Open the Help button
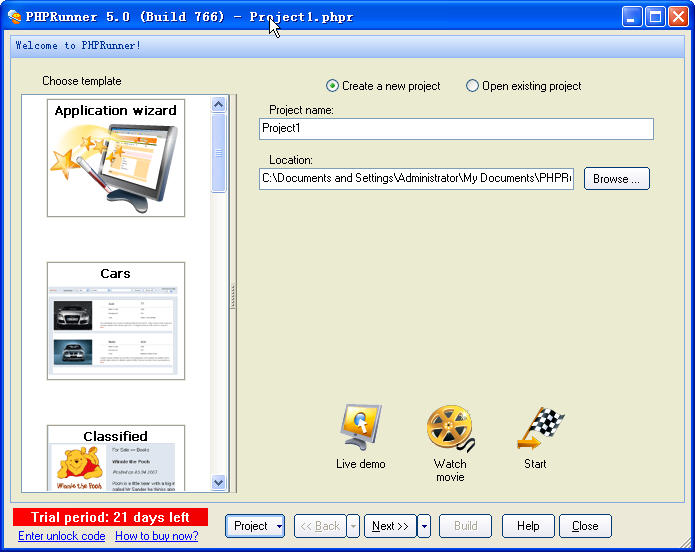Image resolution: width=695 pixels, height=552 pixels. [x=528, y=526]
